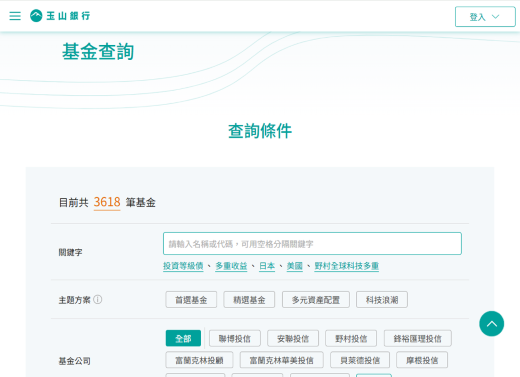Select the 聯博投信 fund company
This screenshot has width=520, height=377.
235,338
